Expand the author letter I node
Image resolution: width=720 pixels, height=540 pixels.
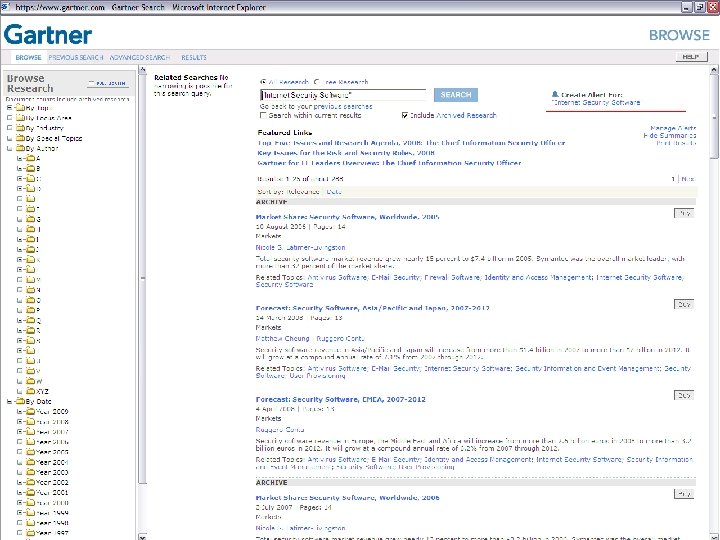point(19,239)
